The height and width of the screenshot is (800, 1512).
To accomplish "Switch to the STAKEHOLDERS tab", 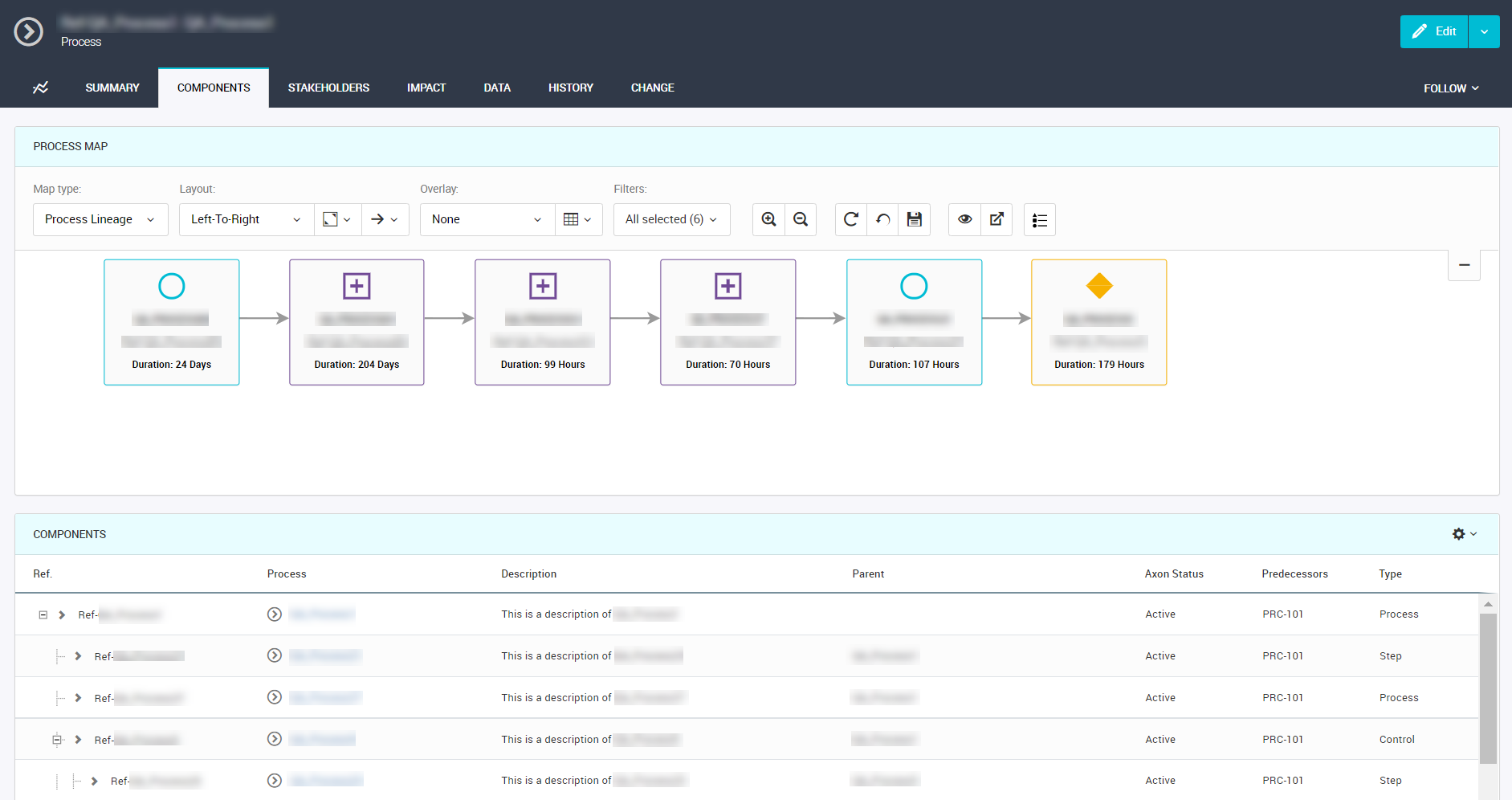I will (x=328, y=88).
